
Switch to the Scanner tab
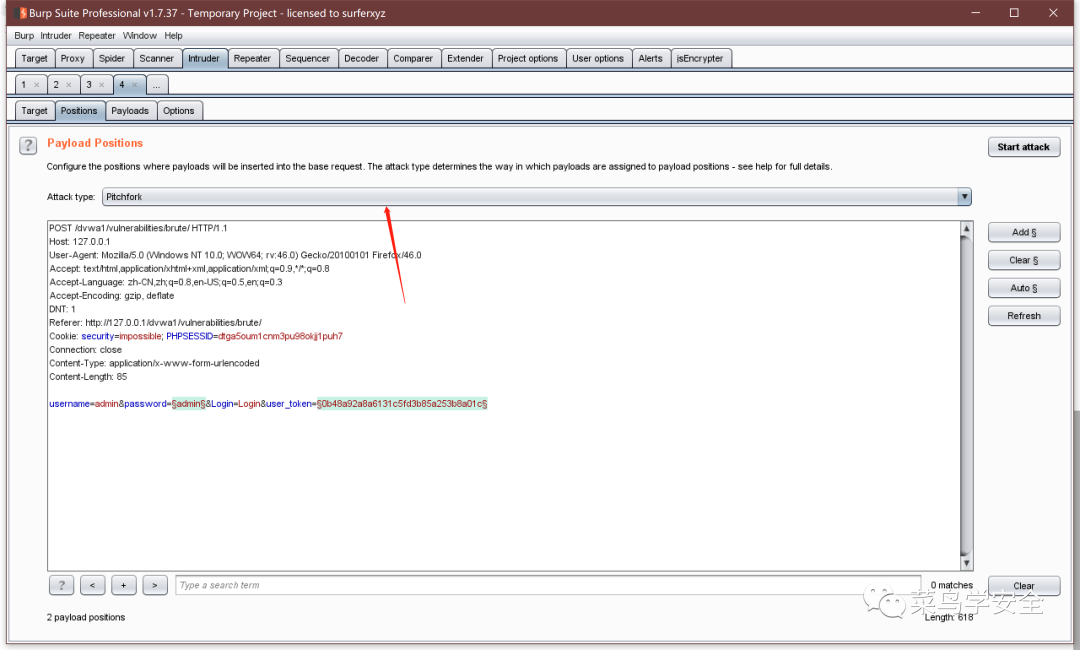(x=156, y=59)
